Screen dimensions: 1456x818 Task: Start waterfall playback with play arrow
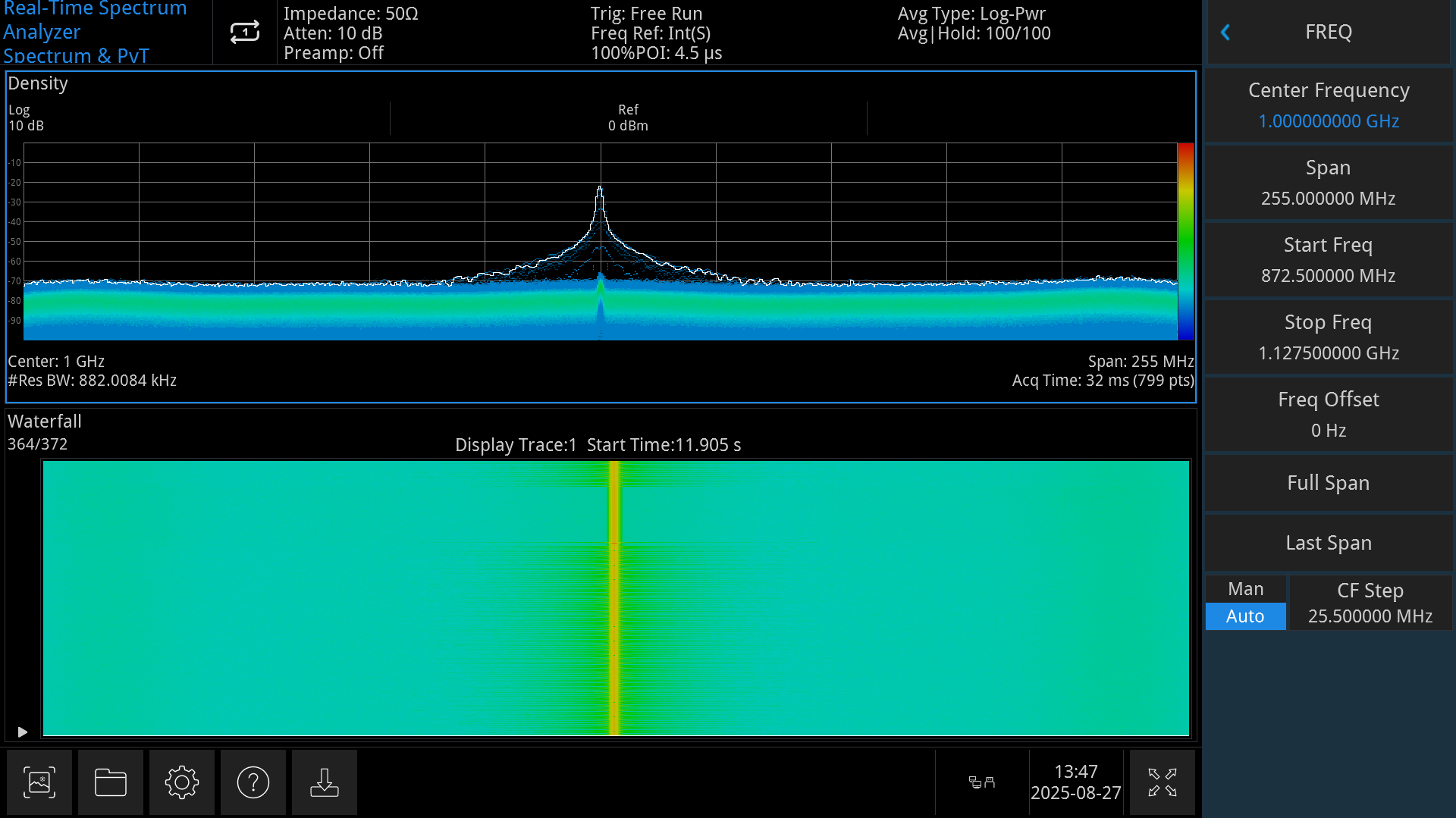tap(22, 732)
